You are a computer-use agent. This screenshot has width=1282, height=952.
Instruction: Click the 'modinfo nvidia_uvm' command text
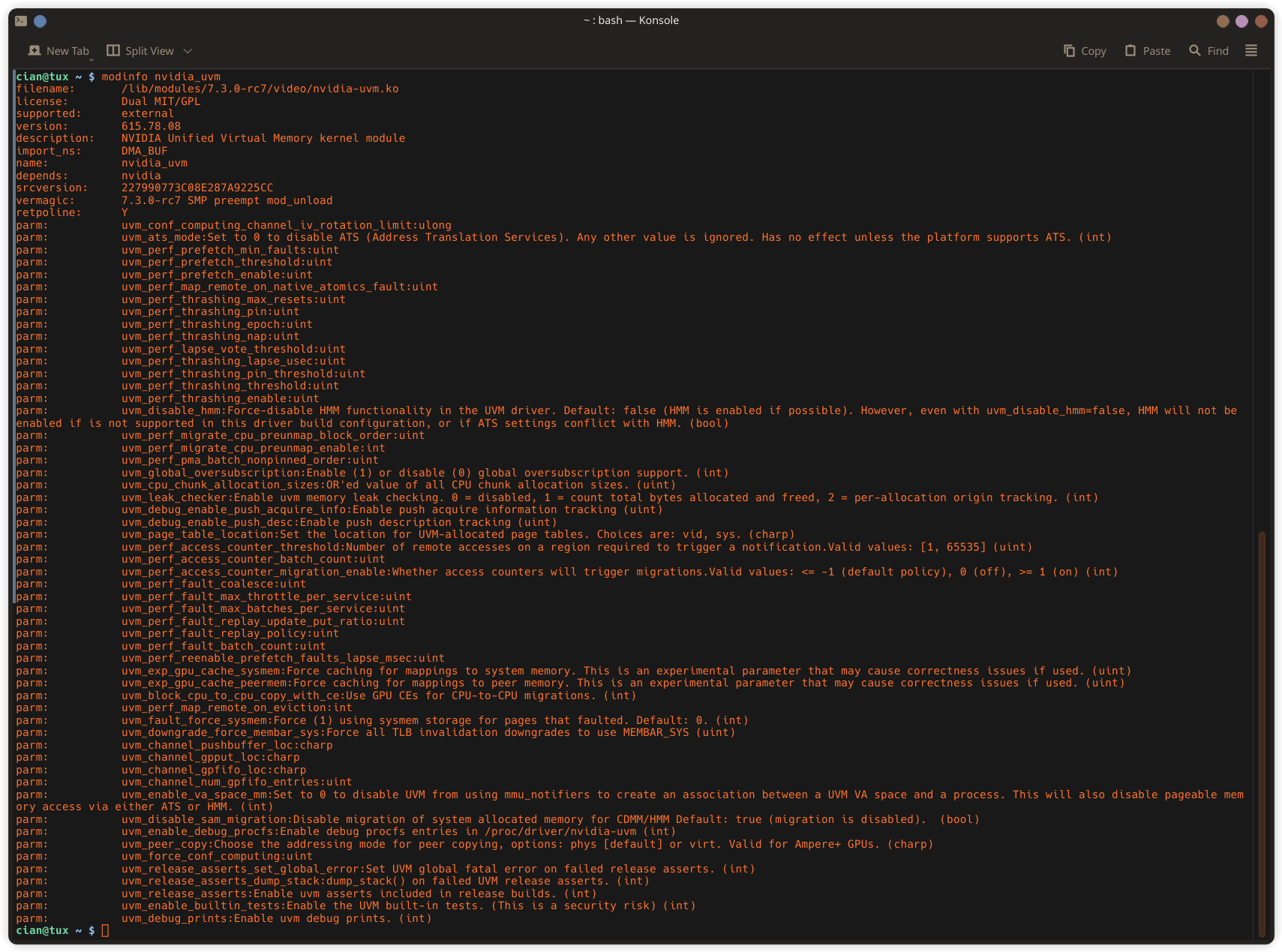pyautogui.click(x=161, y=77)
